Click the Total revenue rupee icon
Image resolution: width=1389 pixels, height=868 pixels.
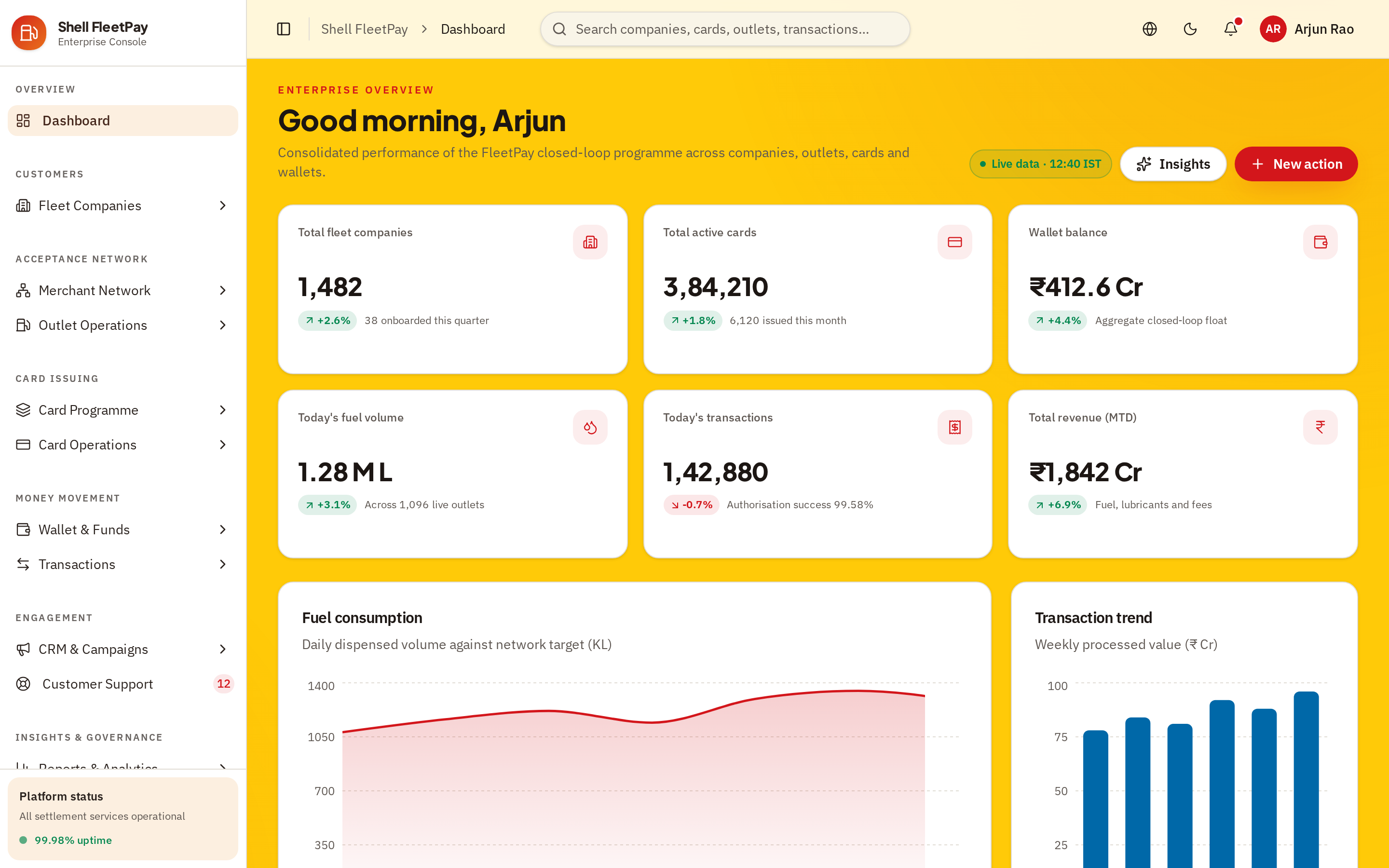coord(1320,427)
